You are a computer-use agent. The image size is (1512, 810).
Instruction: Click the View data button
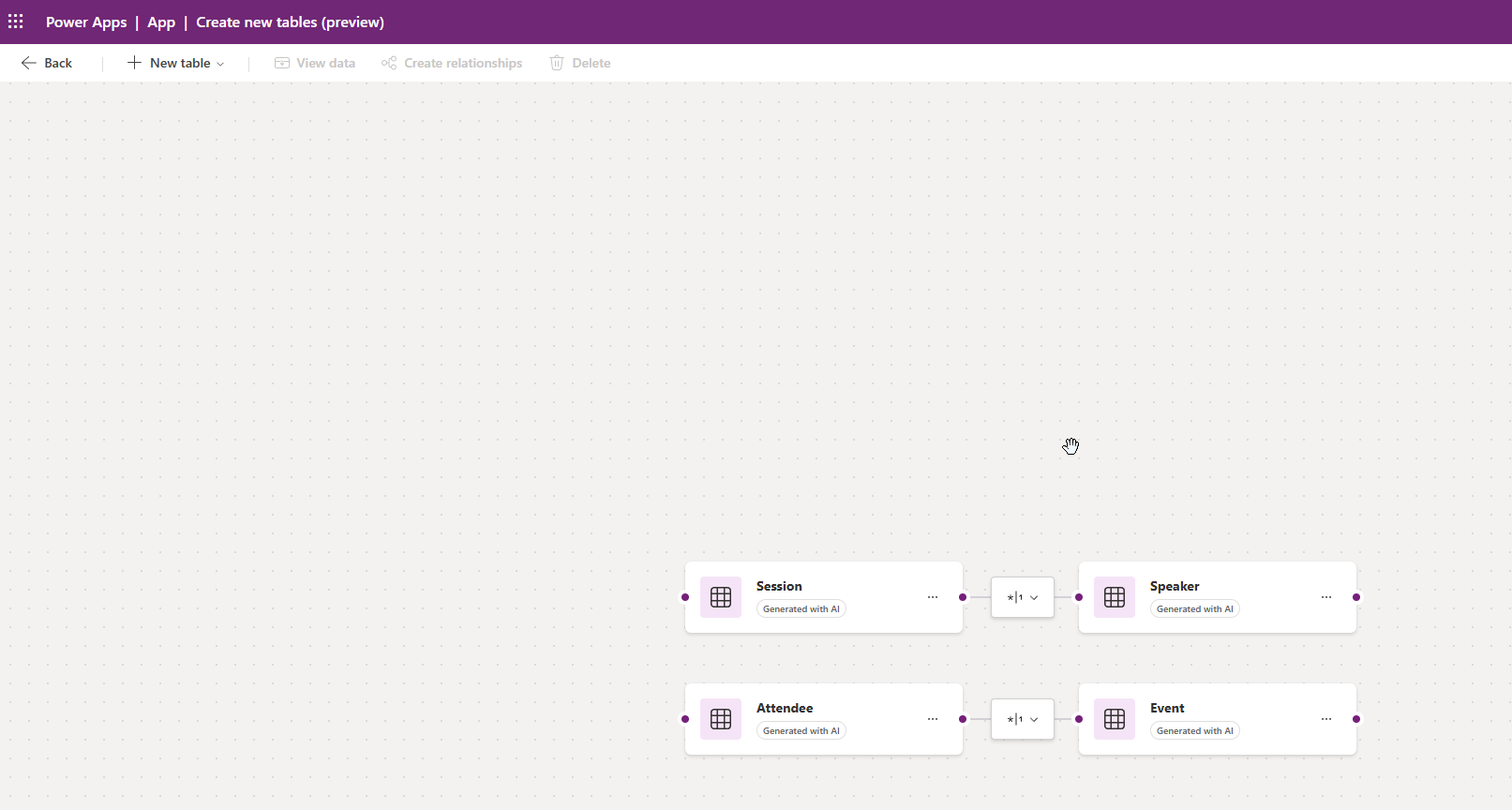coord(315,63)
